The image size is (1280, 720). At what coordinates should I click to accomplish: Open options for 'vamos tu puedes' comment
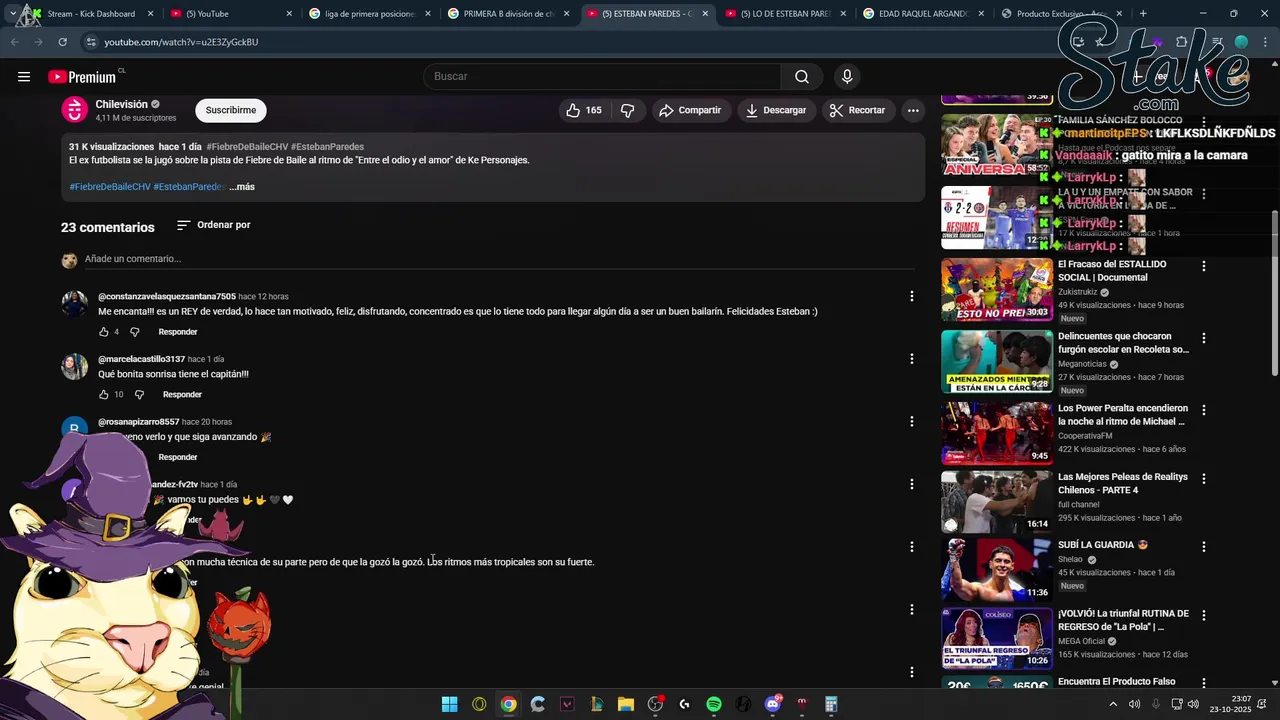[x=911, y=484]
